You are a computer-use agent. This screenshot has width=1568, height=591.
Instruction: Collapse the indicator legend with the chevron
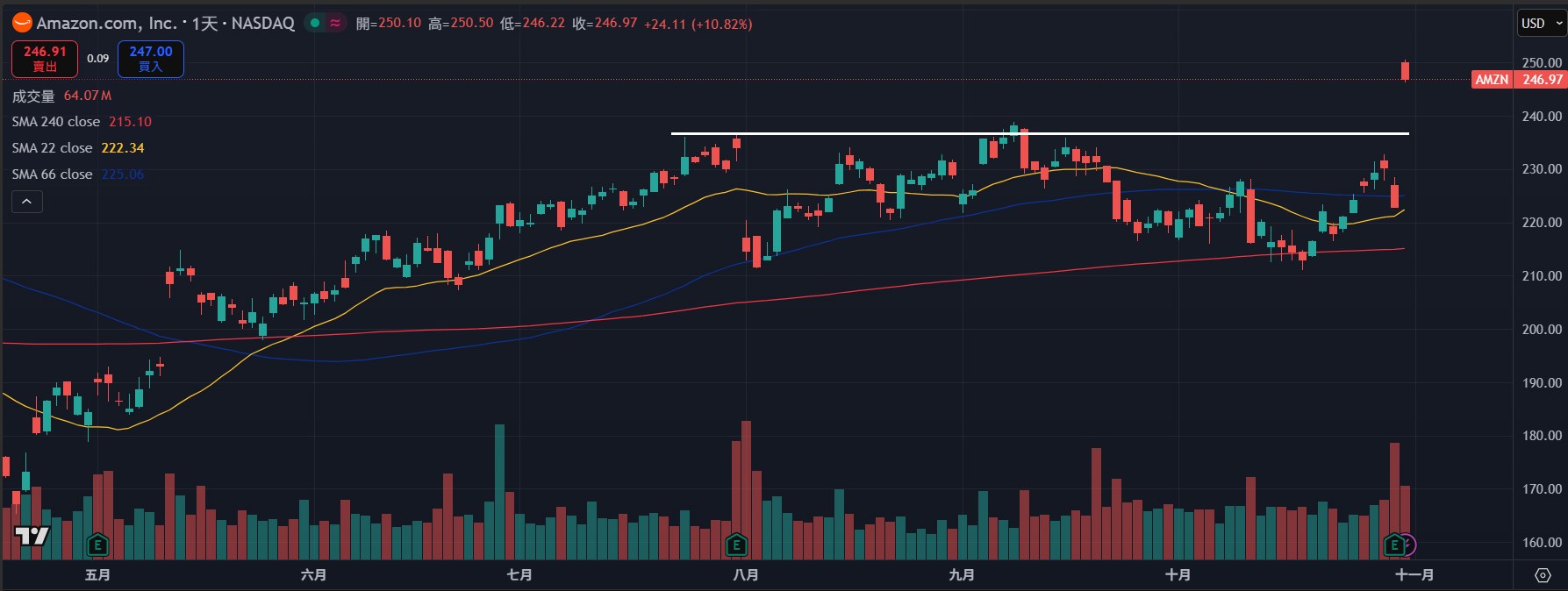tap(27, 202)
